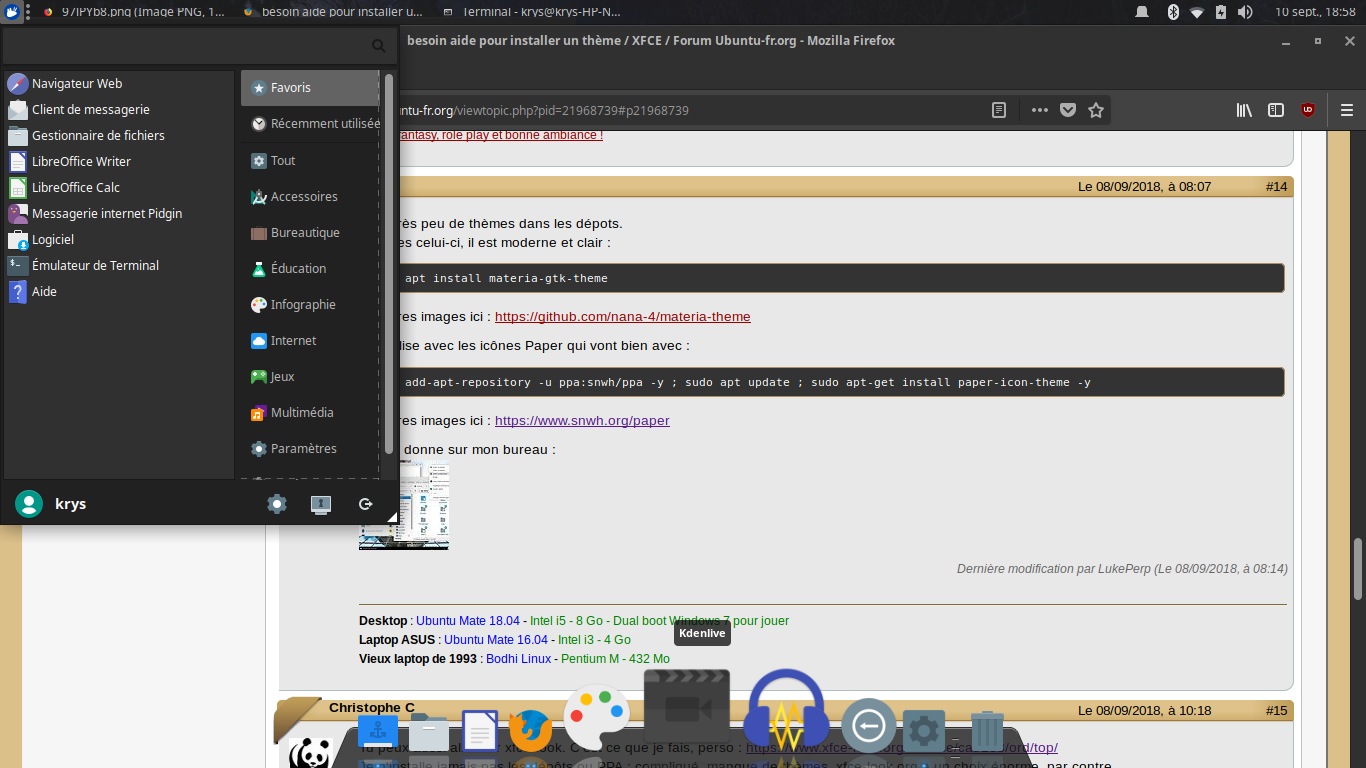
Task: Open Firefox library icon
Action: coord(1244,110)
